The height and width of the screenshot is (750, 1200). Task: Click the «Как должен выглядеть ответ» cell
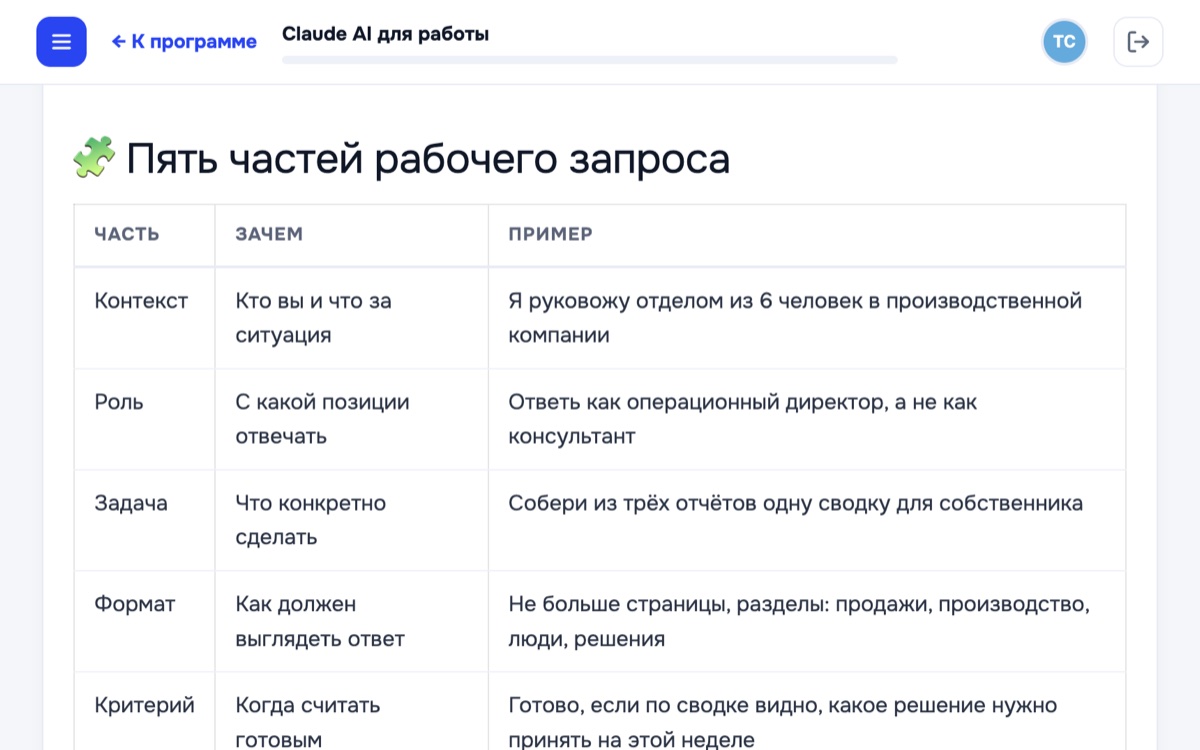pyautogui.click(x=352, y=621)
